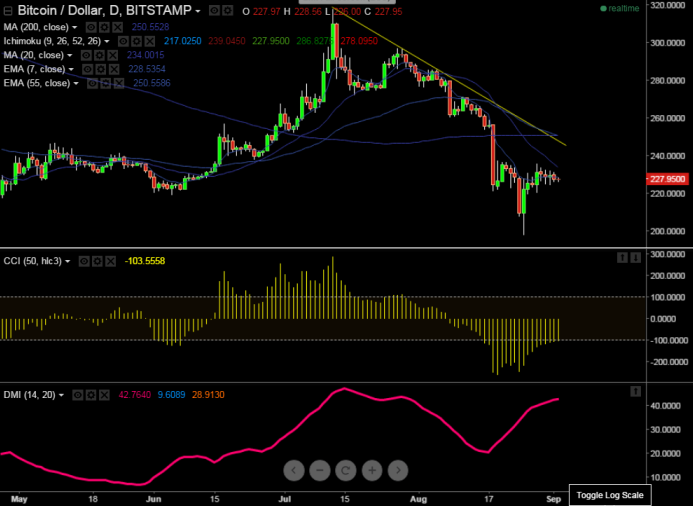The height and width of the screenshot is (506, 693).
Task: Zoom out the chart with minus button
Action: click(320, 470)
